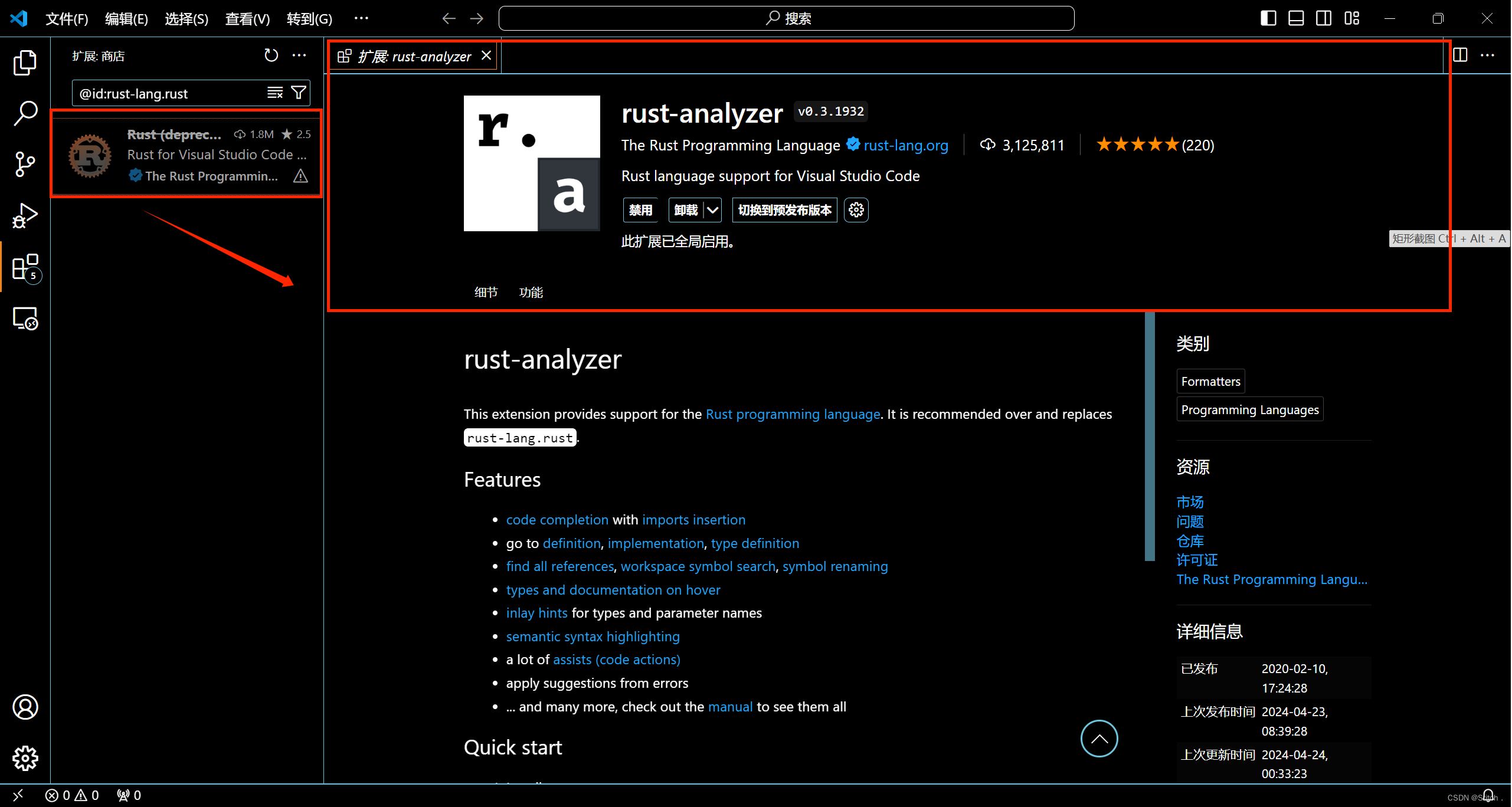Switch to the 细节 details tab
Viewport: 1512px width, 807px height.
pos(486,292)
